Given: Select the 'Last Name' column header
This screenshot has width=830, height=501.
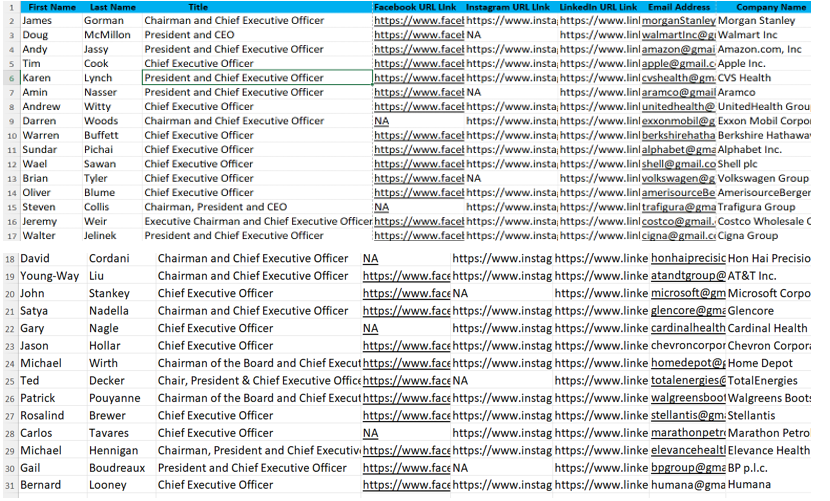Looking at the screenshot, I should tap(113, 7).
